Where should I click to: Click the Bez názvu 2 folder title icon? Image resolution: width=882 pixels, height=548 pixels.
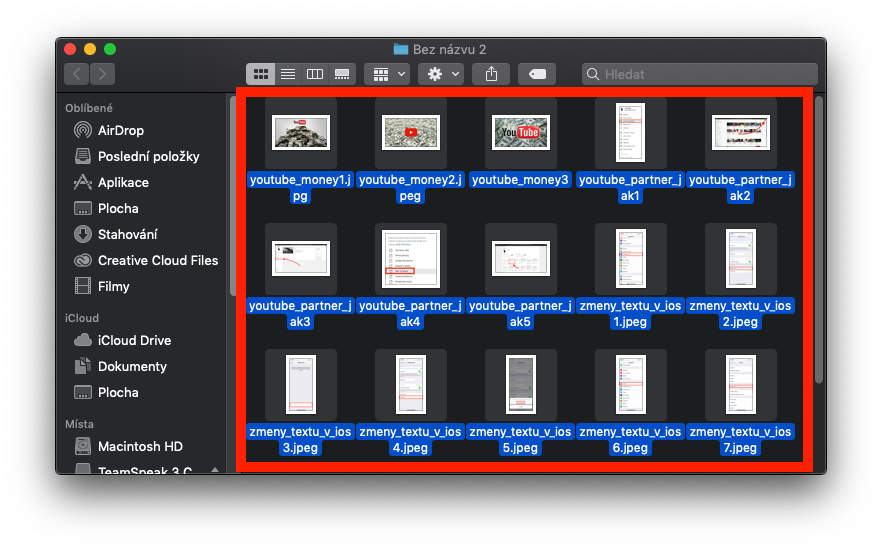point(400,49)
